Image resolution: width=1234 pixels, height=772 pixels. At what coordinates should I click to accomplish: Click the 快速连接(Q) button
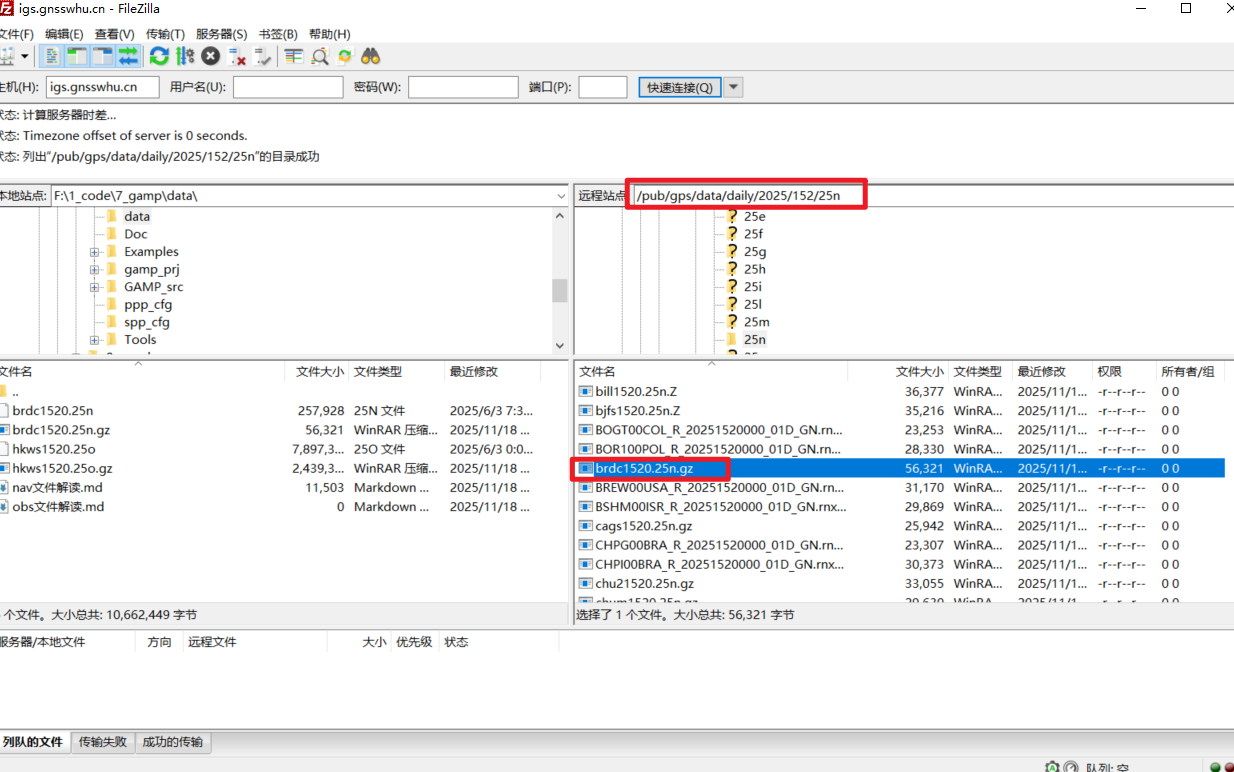tap(680, 87)
